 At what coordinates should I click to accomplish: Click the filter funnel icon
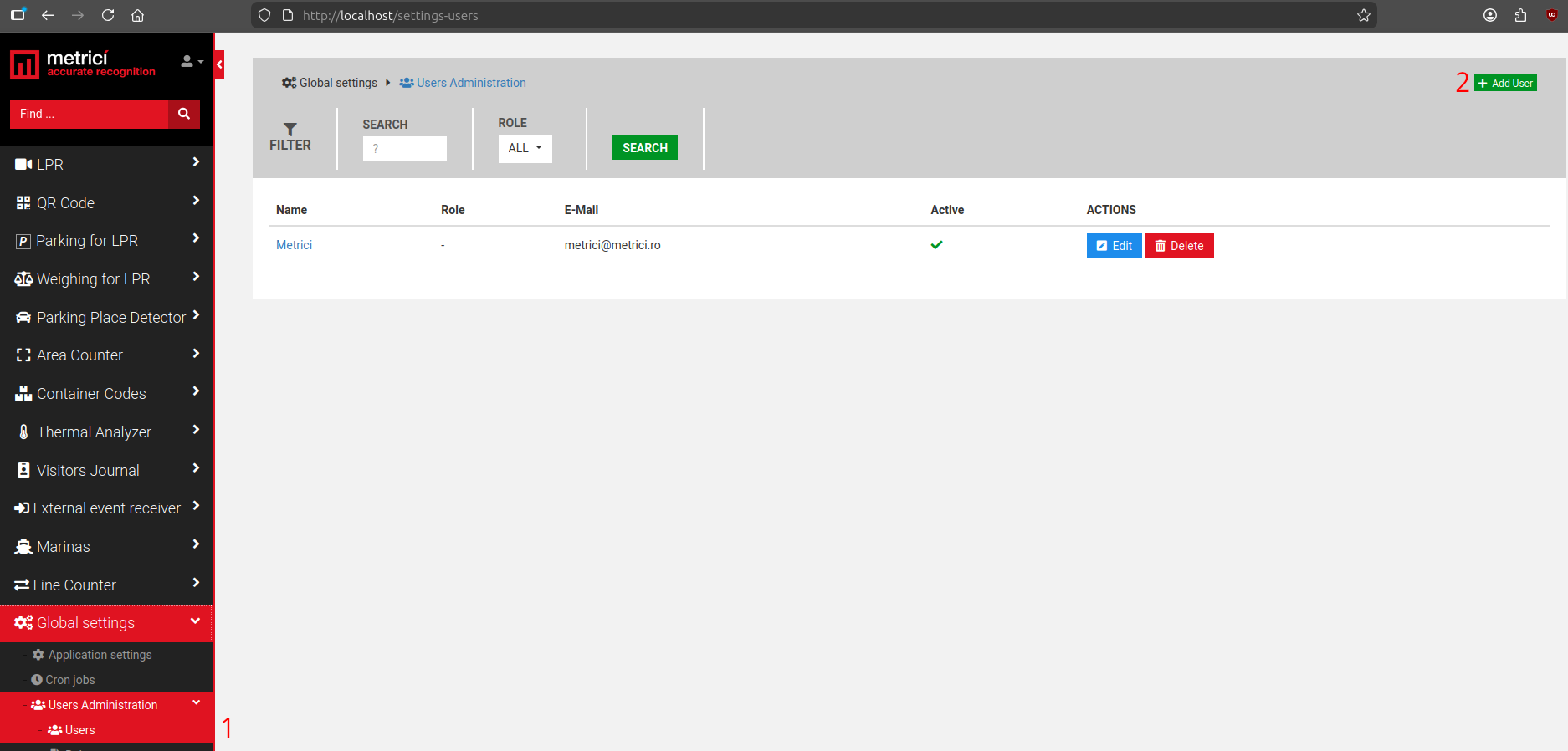290,130
